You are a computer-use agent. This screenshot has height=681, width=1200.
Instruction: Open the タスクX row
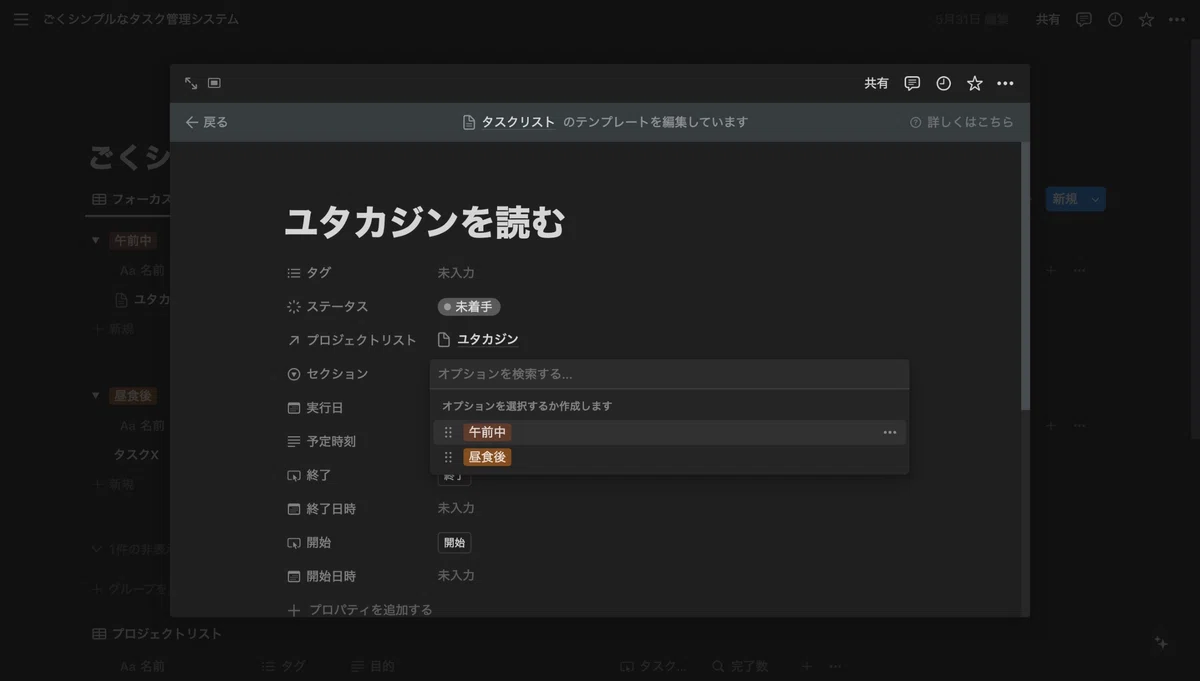click(x=136, y=454)
